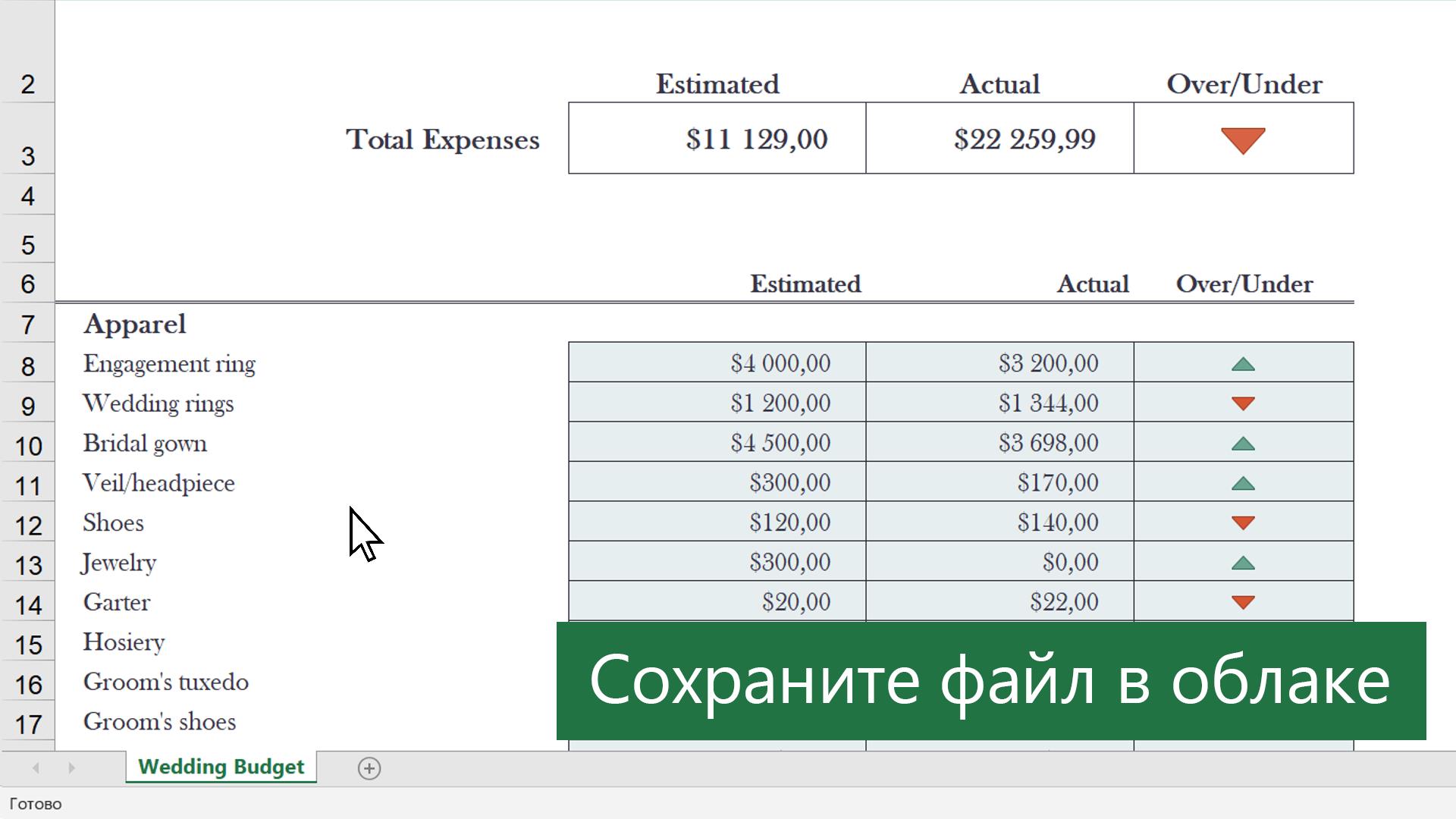Select total actual cell $22 259,99
1456x819 pixels.
tap(999, 138)
